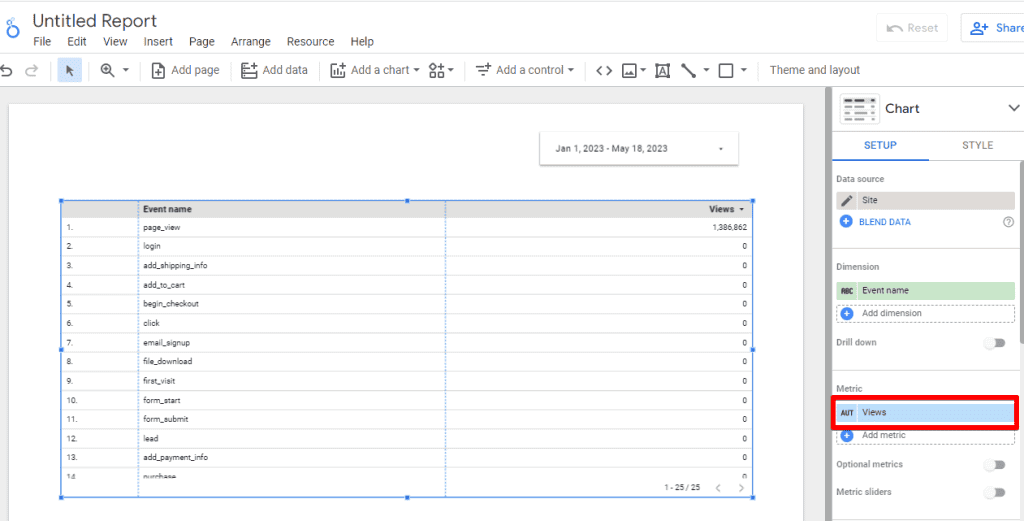
Task: Switch to the STYLE tab
Action: click(977, 145)
